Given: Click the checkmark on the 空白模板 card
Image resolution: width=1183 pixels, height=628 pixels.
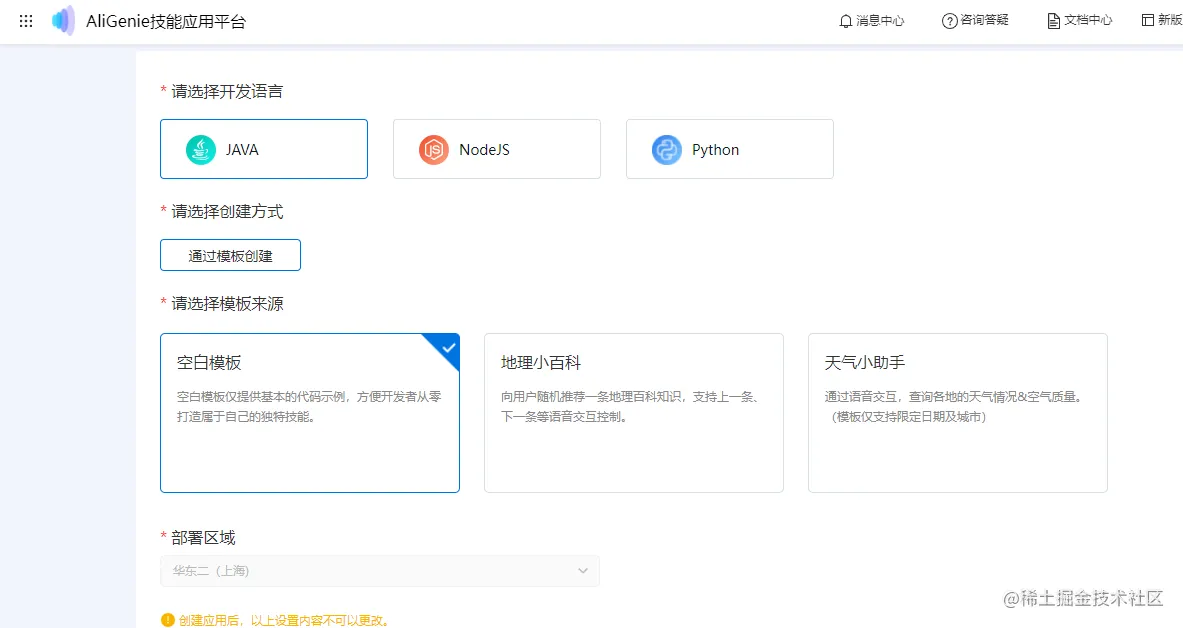Looking at the screenshot, I should [448, 348].
